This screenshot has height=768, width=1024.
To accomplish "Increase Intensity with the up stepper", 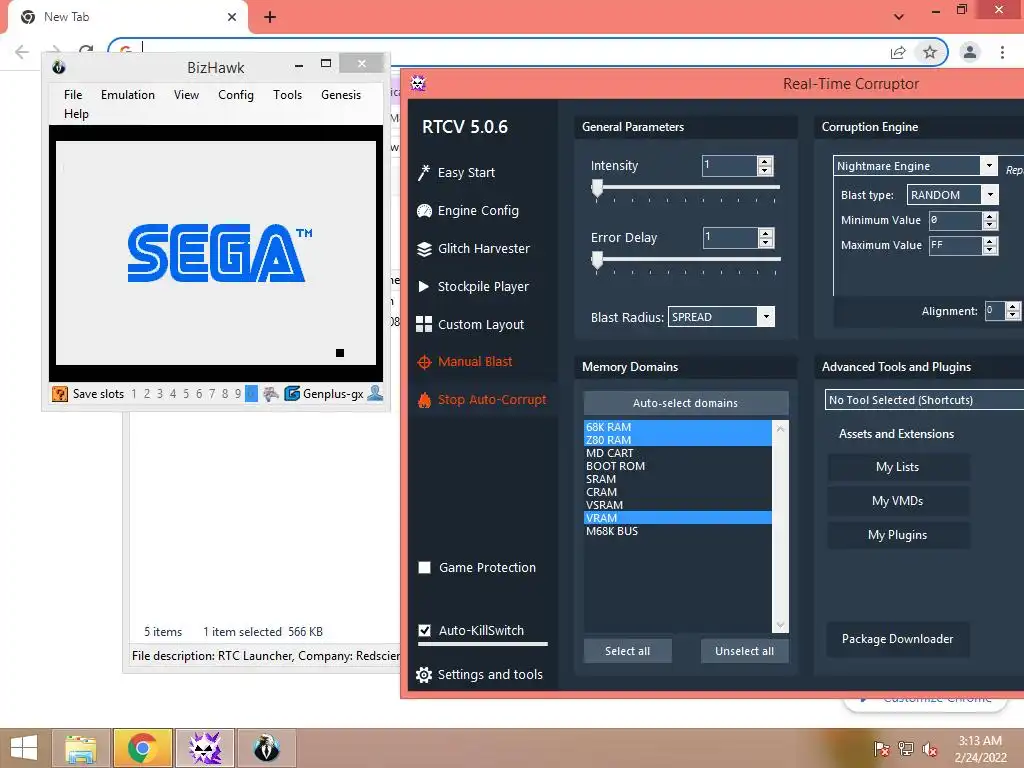I will (x=765, y=161).
